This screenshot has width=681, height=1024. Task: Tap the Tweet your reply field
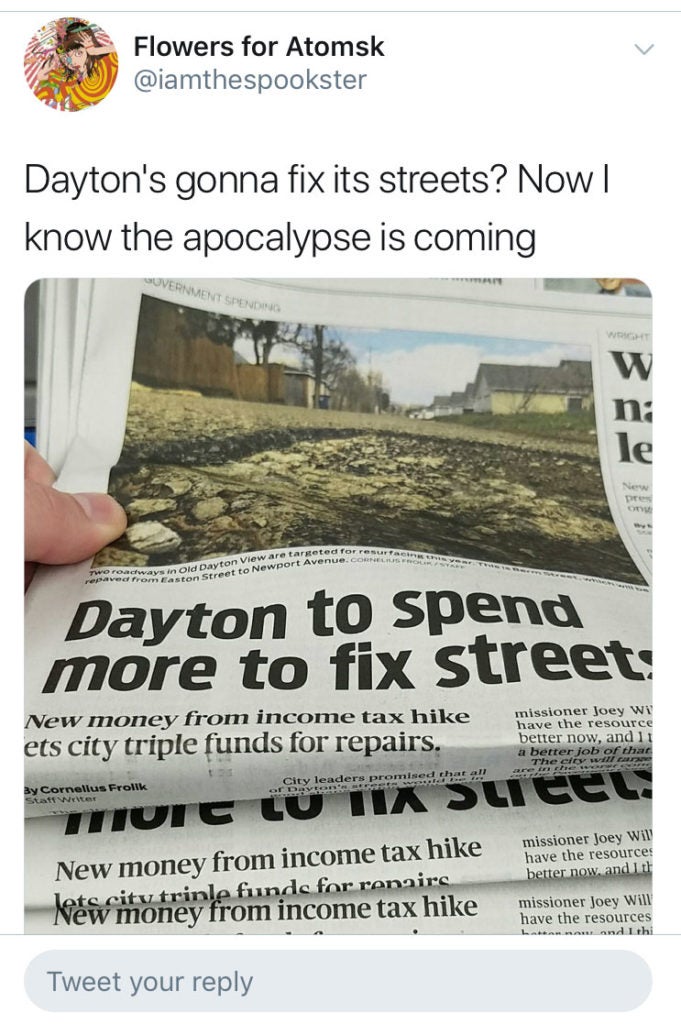click(x=338, y=981)
